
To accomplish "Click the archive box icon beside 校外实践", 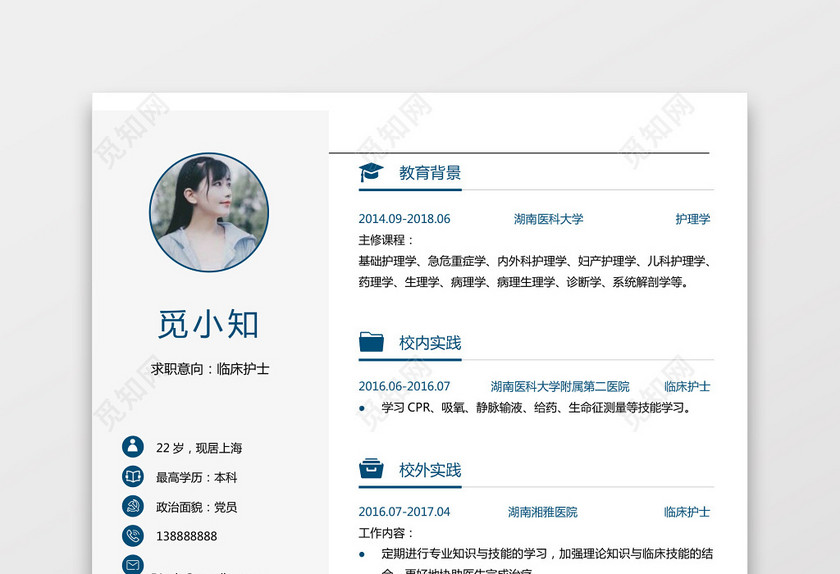I will pos(371,468).
